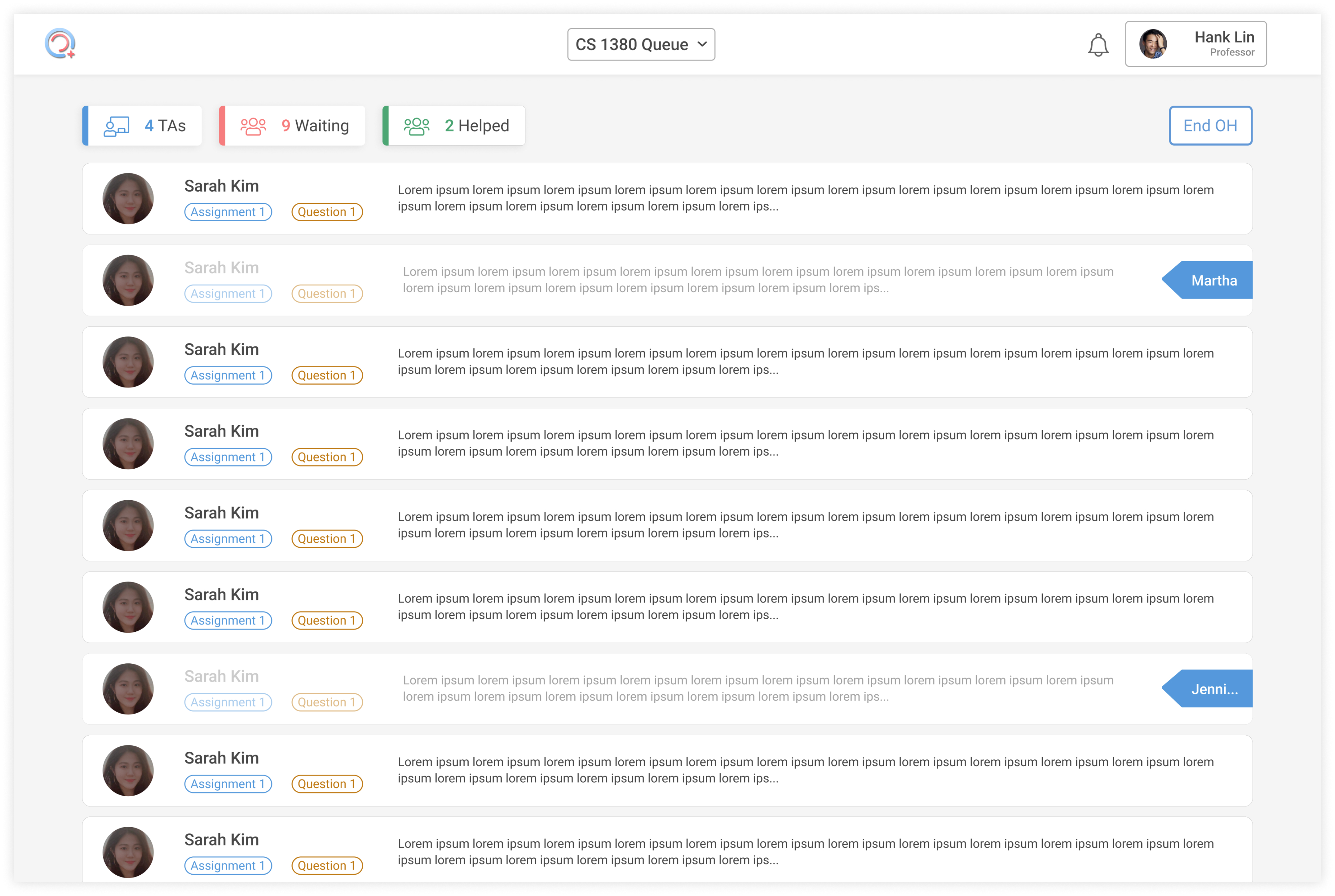Viewport: 1335px width, 896px height.
Task: Select the 2 Helped label
Action: [477, 126]
